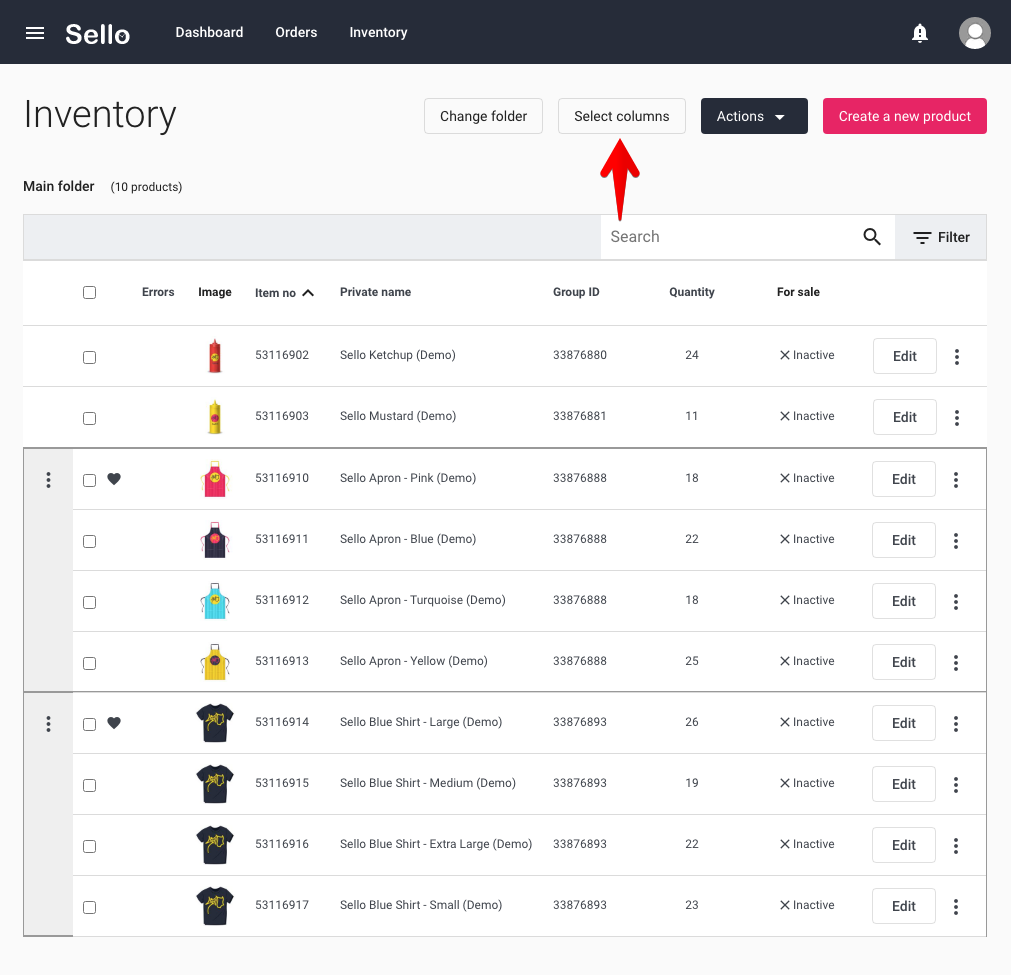Expand the Actions dropdown
1011x975 pixels.
(x=754, y=116)
